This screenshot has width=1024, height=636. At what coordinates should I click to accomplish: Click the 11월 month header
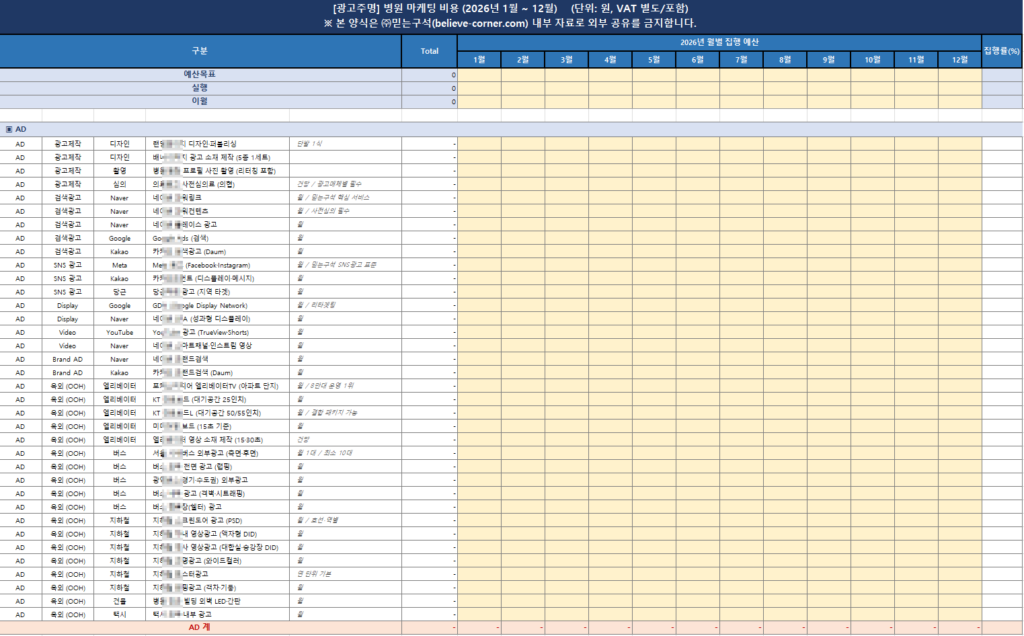(x=916, y=59)
